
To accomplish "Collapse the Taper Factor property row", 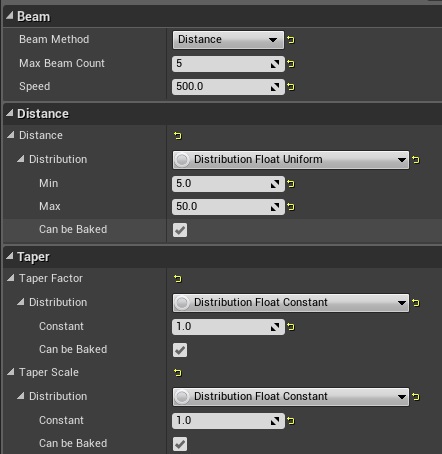I will click(11, 278).
